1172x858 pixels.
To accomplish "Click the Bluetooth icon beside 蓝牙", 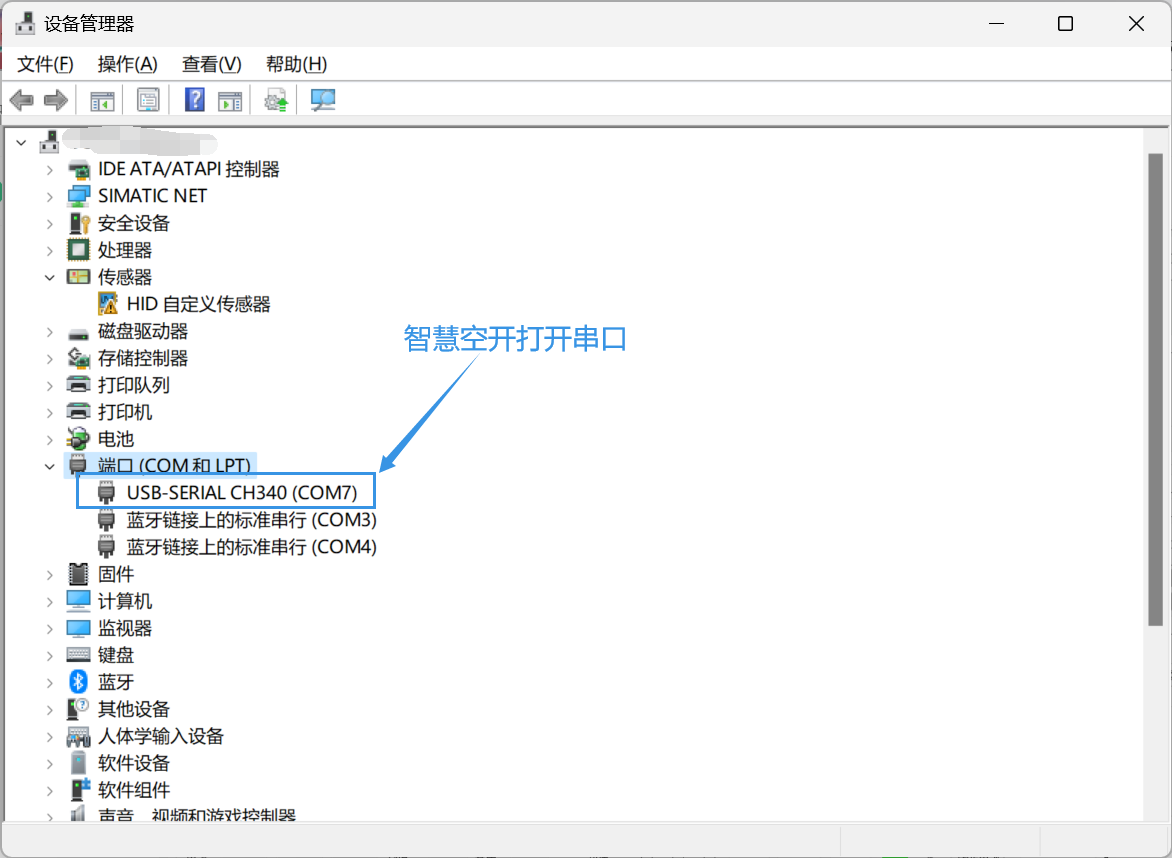I will pos(78,682).
